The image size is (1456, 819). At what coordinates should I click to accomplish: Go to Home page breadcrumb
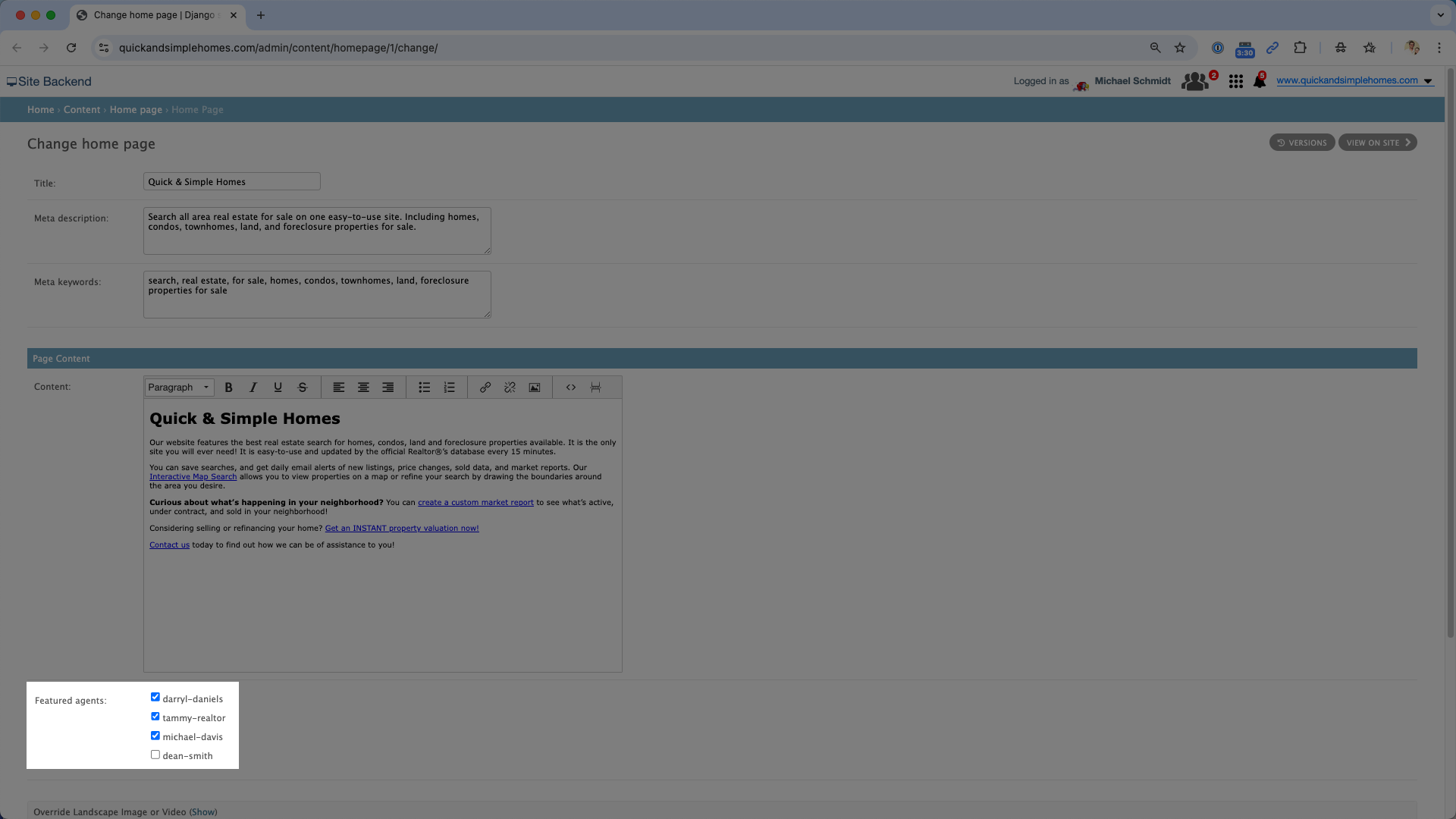click(x=136, y=110)
